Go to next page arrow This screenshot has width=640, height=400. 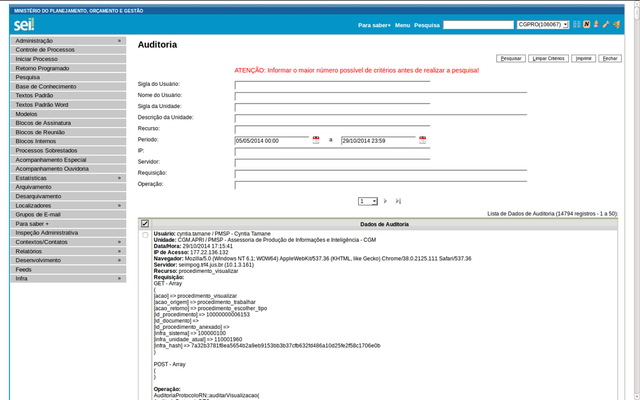tap(386, 201)
